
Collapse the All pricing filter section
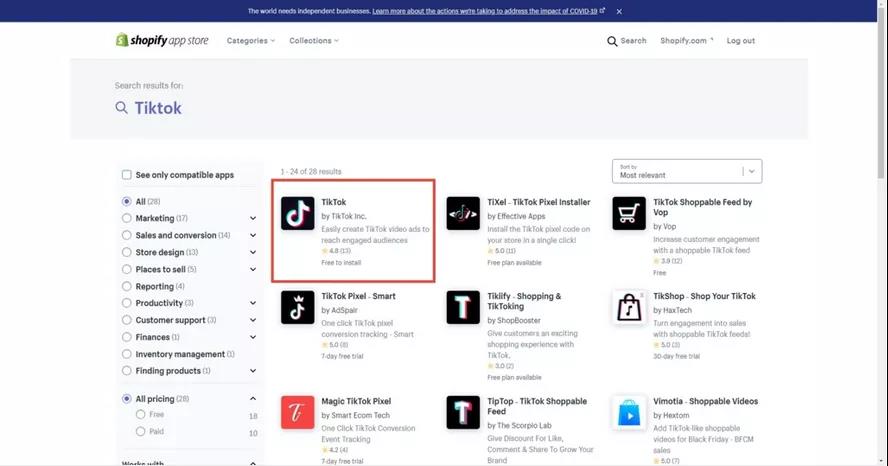pos(253,399)
